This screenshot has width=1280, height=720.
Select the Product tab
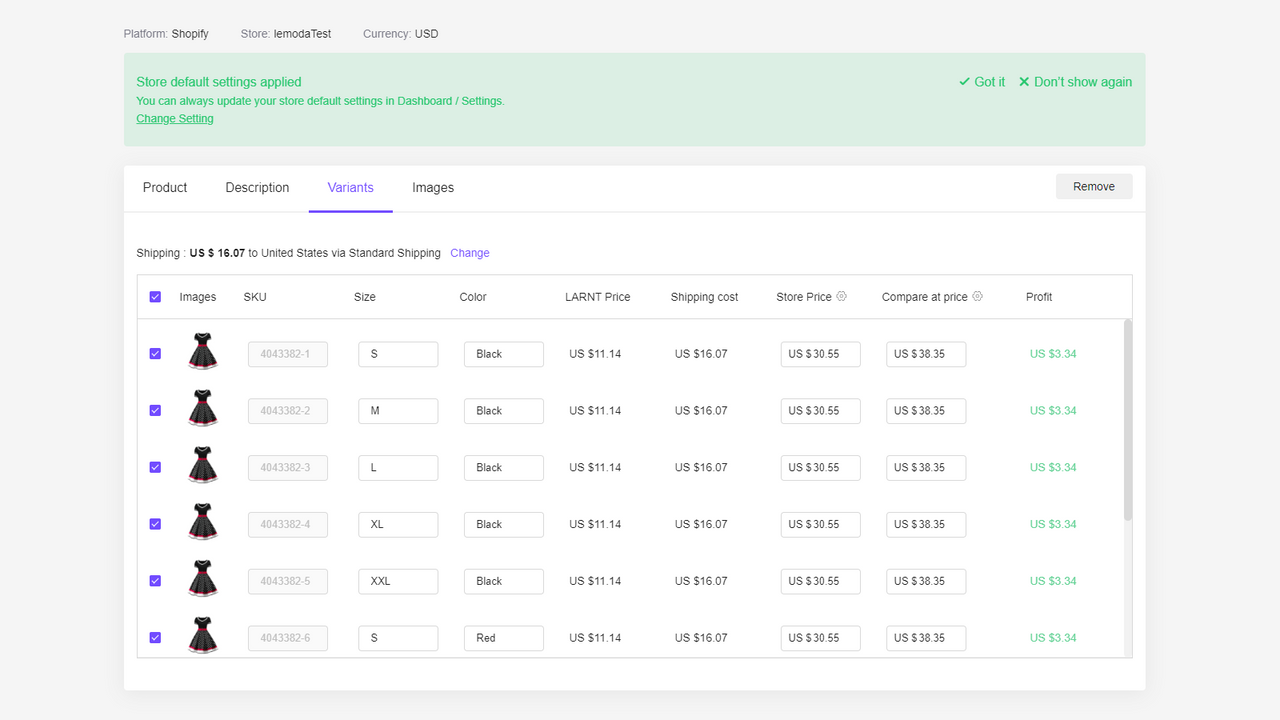(165, 188)
